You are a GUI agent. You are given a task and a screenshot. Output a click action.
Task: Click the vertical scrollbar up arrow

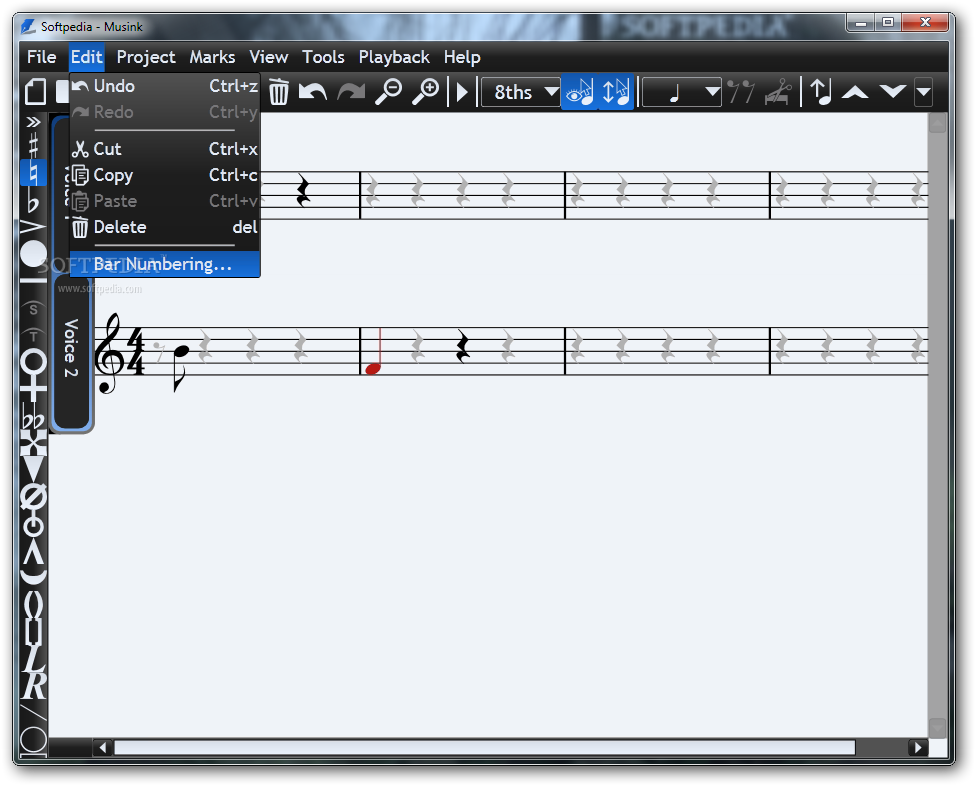[x=937, y=123]
